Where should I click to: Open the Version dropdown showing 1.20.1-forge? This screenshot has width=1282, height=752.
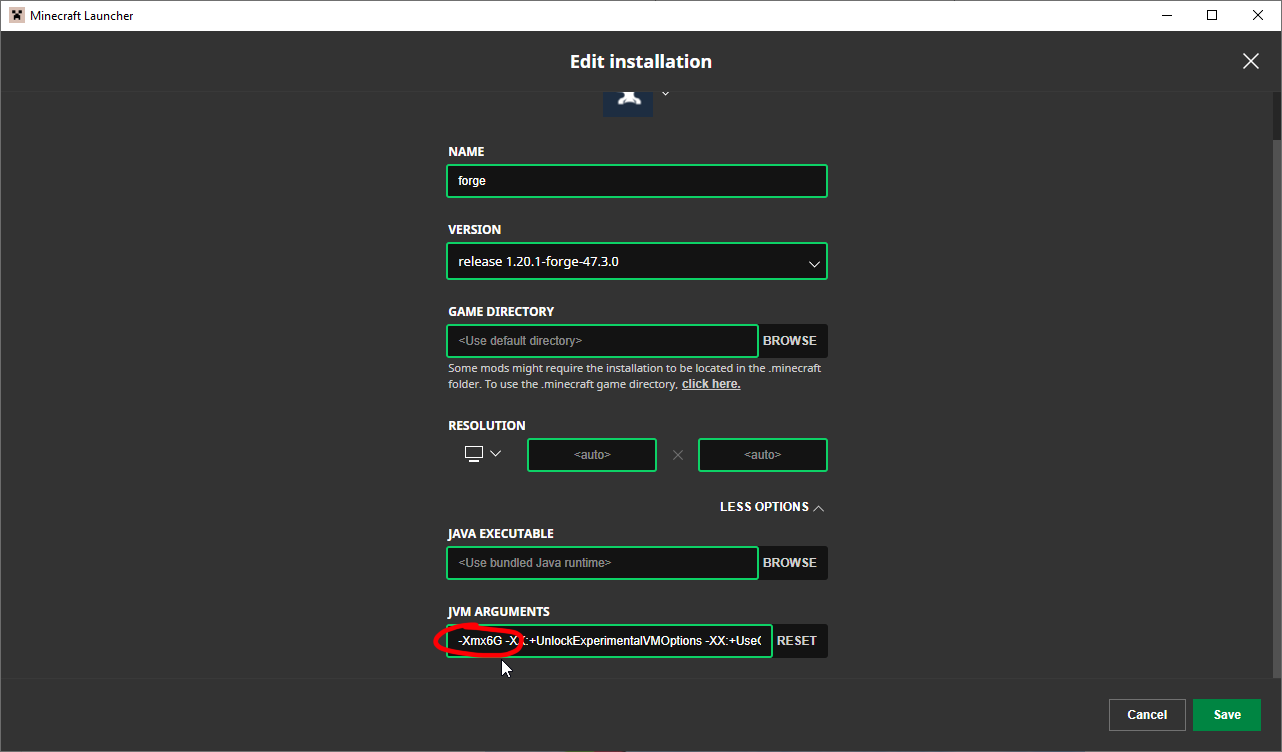[636, 262]
